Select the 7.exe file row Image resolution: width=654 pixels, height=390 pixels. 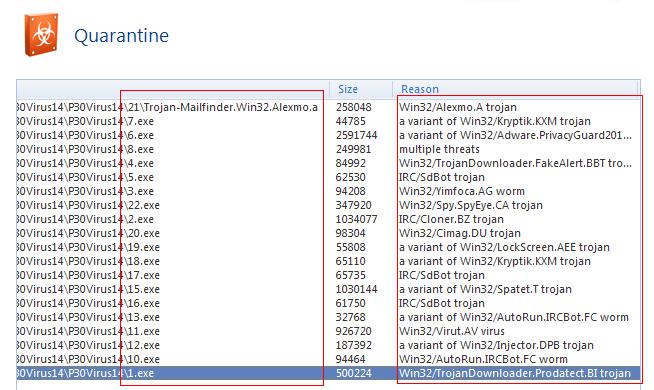(x=328, y=121)
